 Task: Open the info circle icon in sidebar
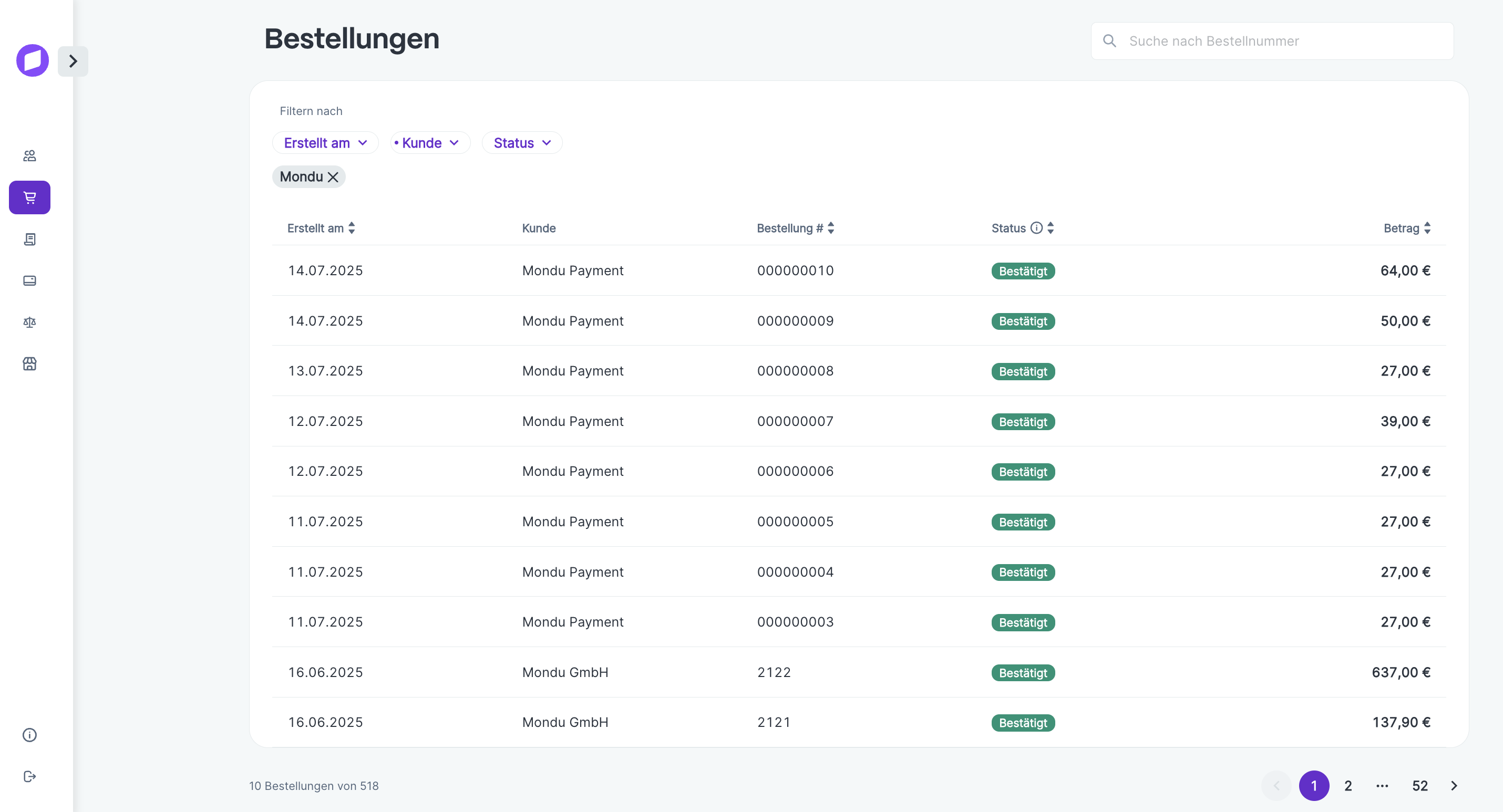[x=30, y=735]
